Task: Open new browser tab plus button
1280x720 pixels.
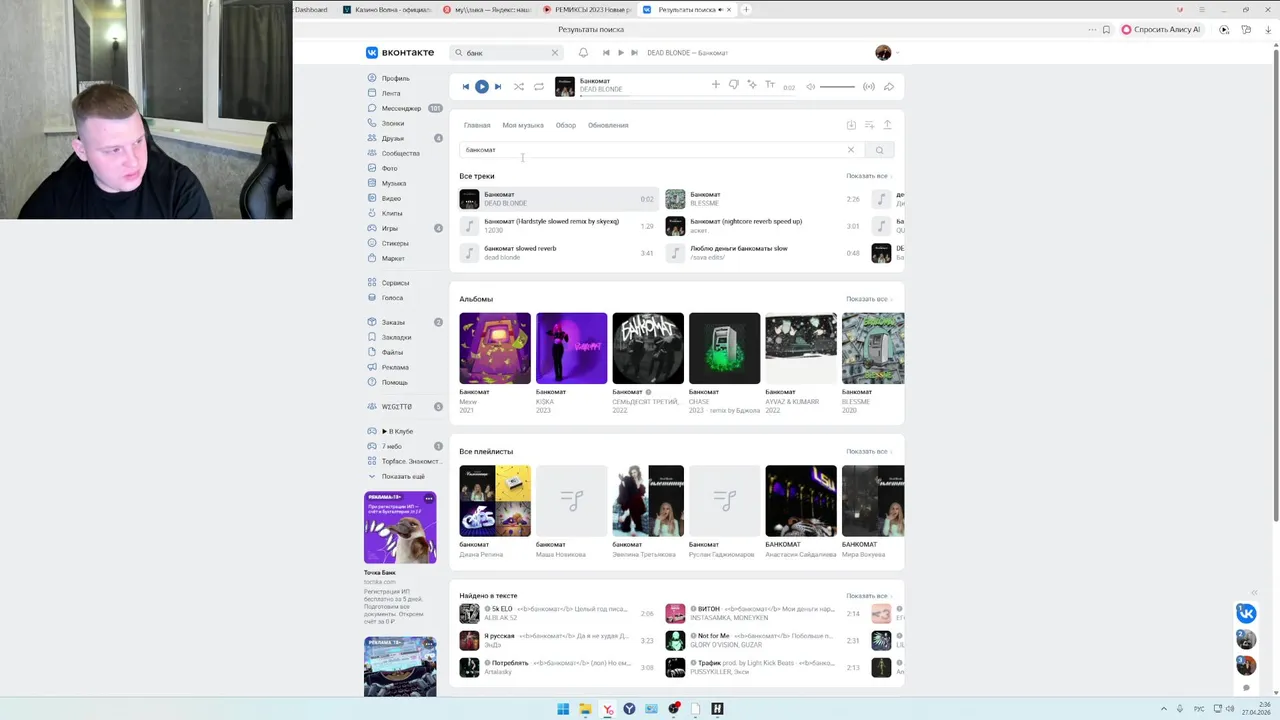Action: click(x=746, y=9)
